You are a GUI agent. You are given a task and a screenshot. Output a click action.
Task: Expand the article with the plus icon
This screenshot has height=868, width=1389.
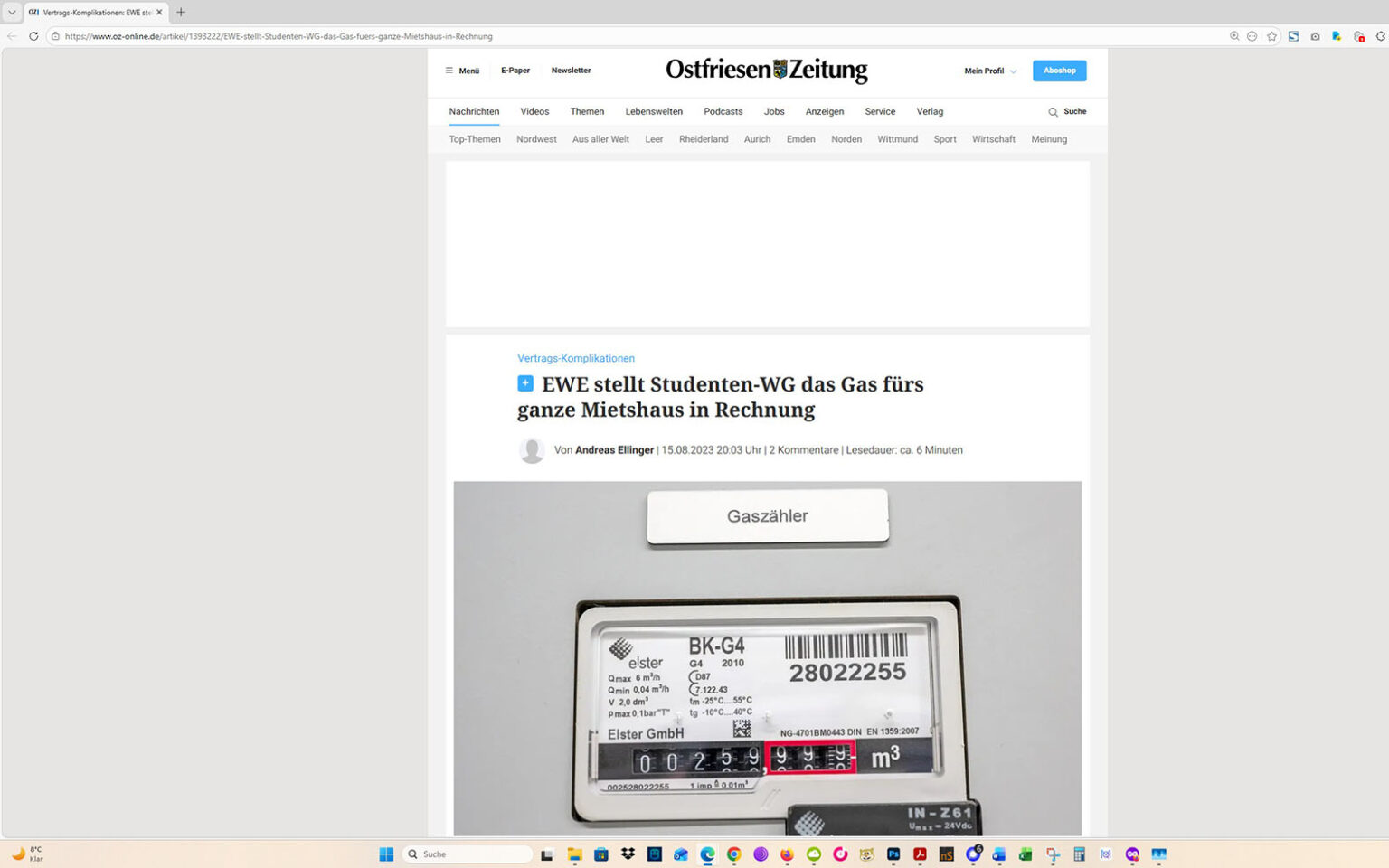525,383
